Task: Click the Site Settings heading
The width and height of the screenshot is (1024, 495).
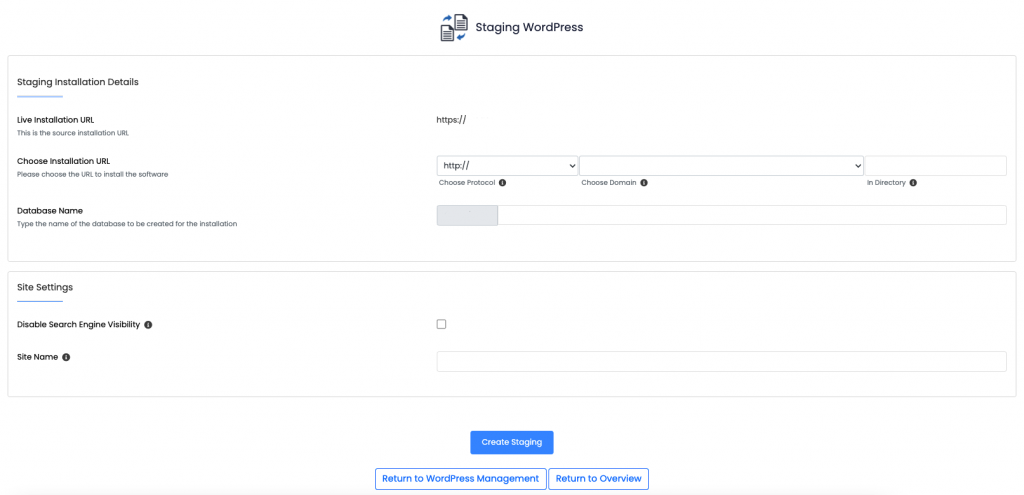Action: [x=45, y=287]
